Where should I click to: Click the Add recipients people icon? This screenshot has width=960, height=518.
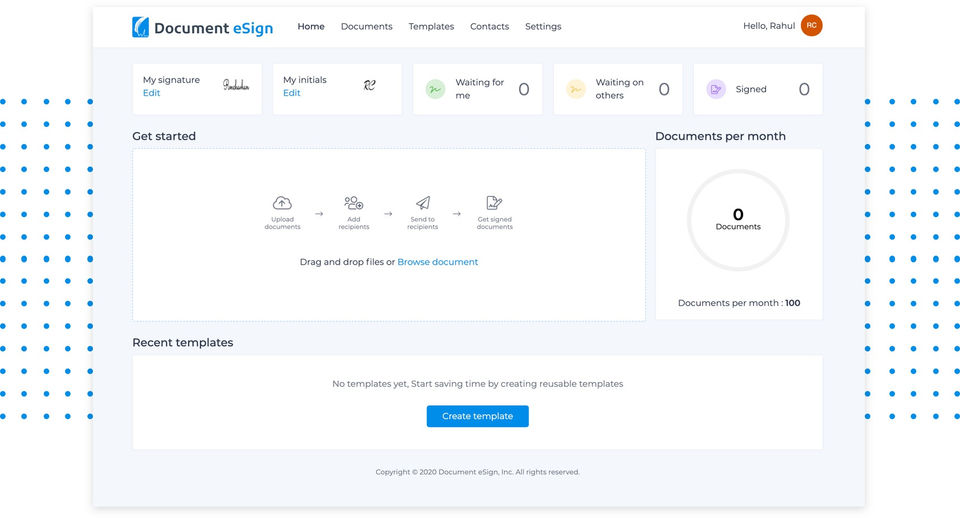(x=353, y=203)
